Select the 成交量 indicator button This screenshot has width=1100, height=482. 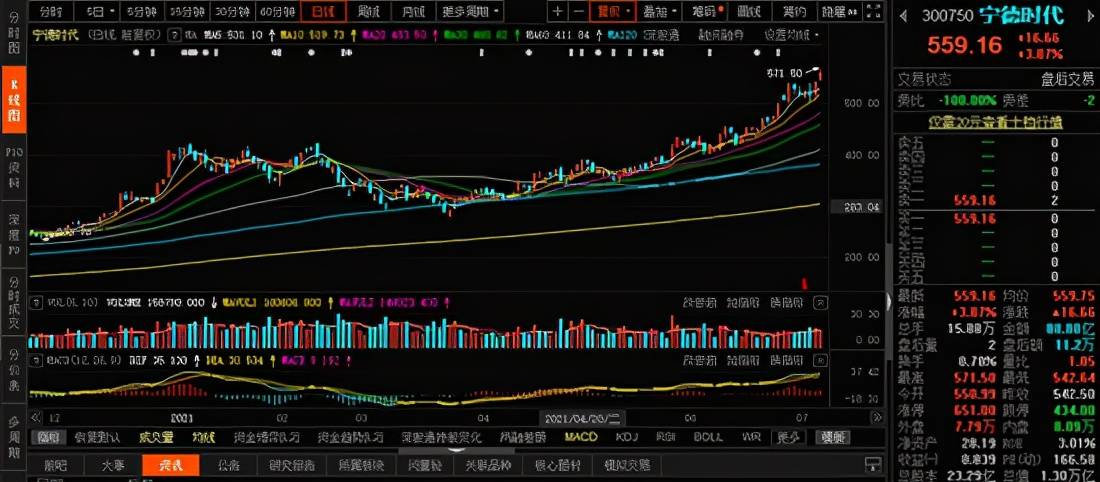click(x=156, y=437)
